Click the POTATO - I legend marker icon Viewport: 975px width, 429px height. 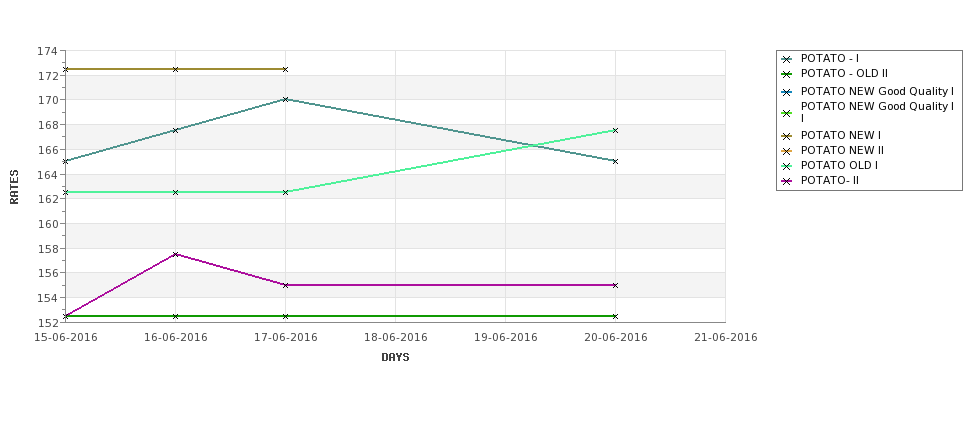(787, 59)
